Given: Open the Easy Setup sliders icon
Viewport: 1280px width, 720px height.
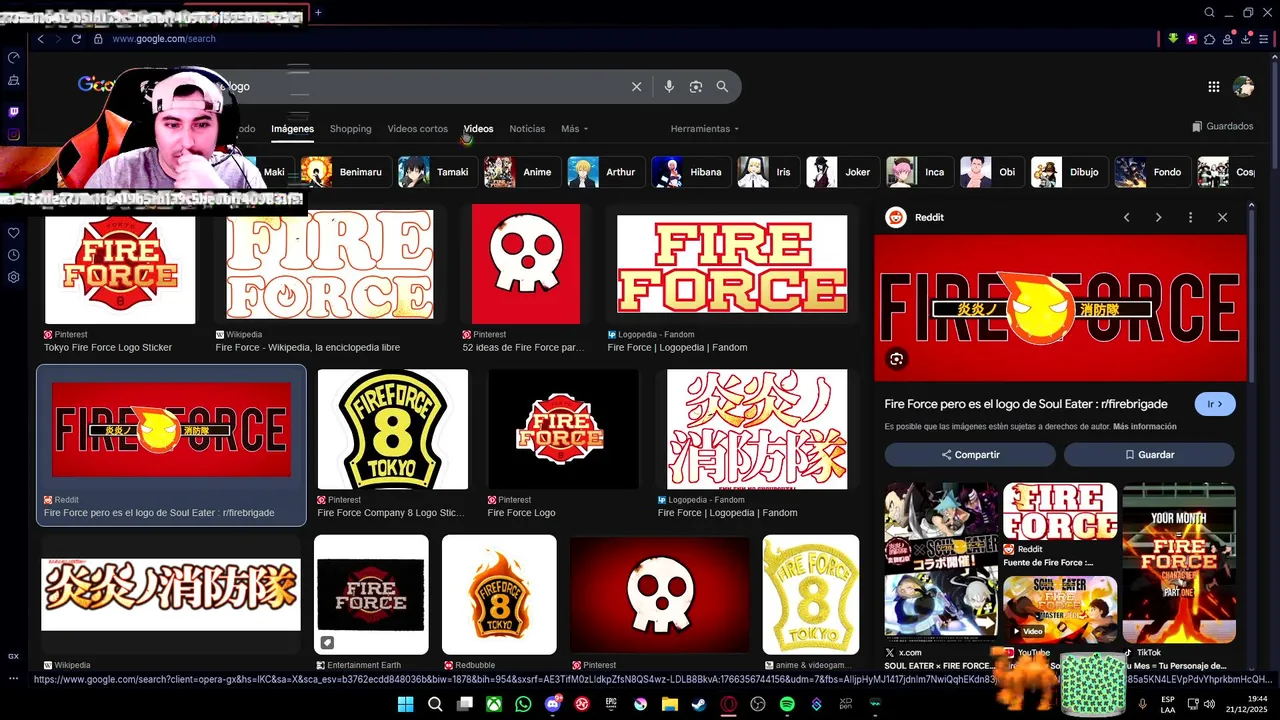Looking at the screenshot, I should point(1263,39).
